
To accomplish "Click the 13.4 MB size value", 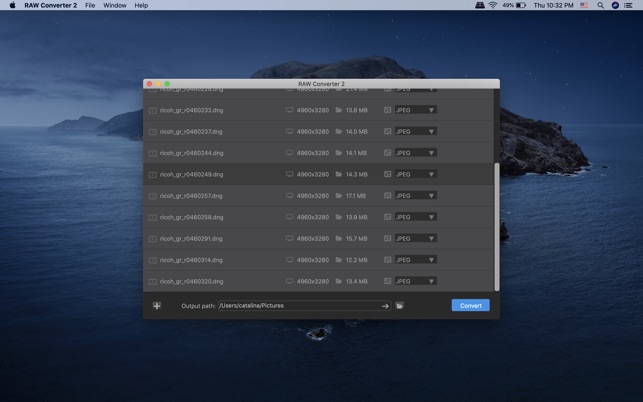I will pos(356,281).
